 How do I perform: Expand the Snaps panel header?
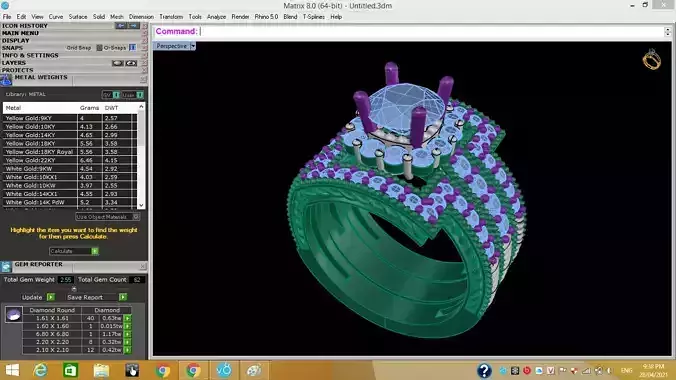pos(12,48)
